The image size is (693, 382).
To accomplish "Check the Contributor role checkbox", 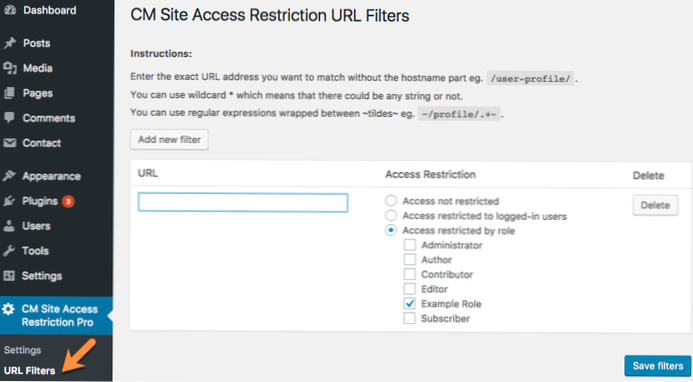I will pyautogui.click(x=410, y=274).
